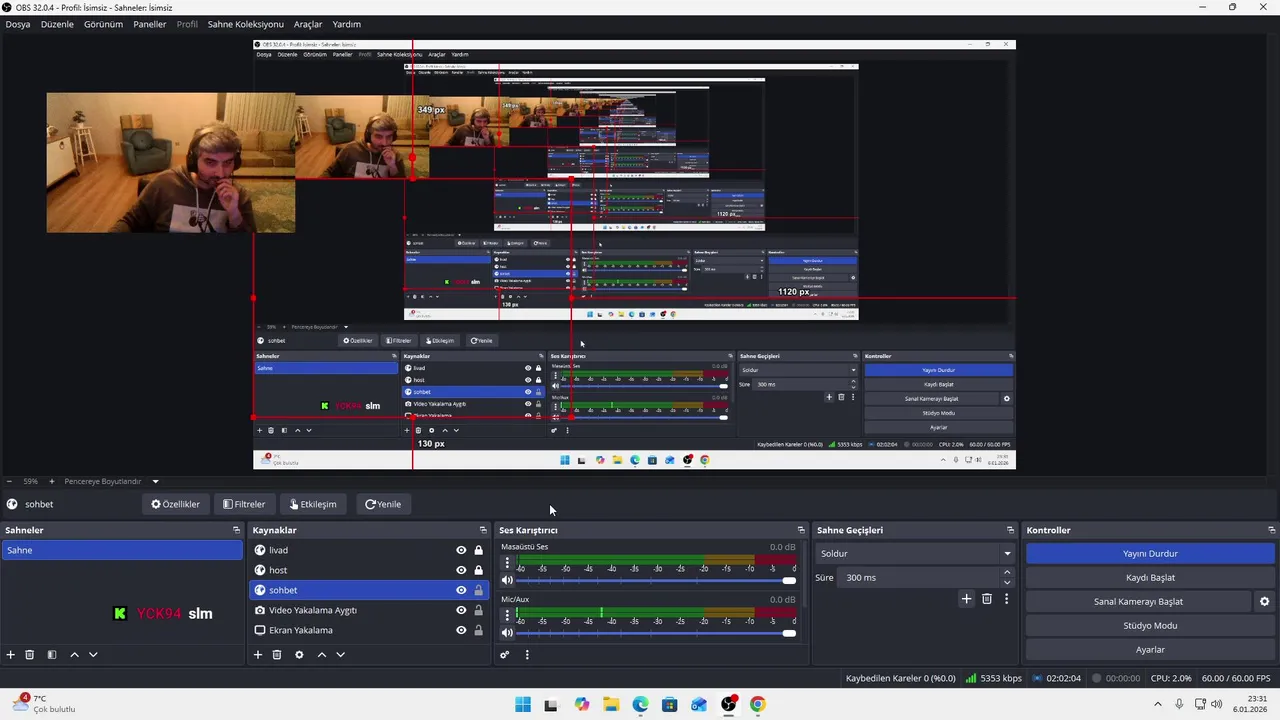Open Ayarlar settings button
The height and width of the screenshot is (720, 1280).
(x=1150, y=650)
